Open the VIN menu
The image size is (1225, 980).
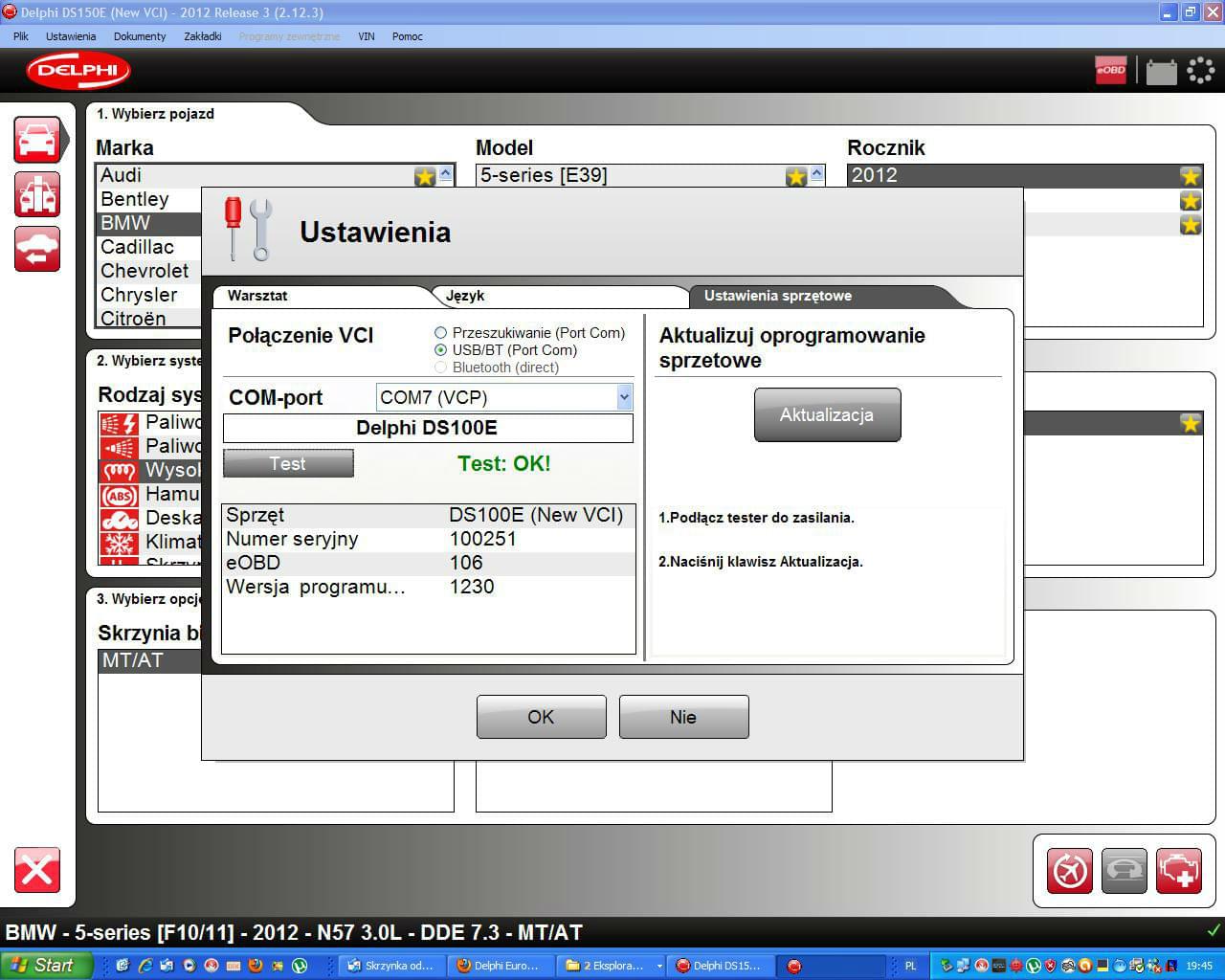click(367, 36)
